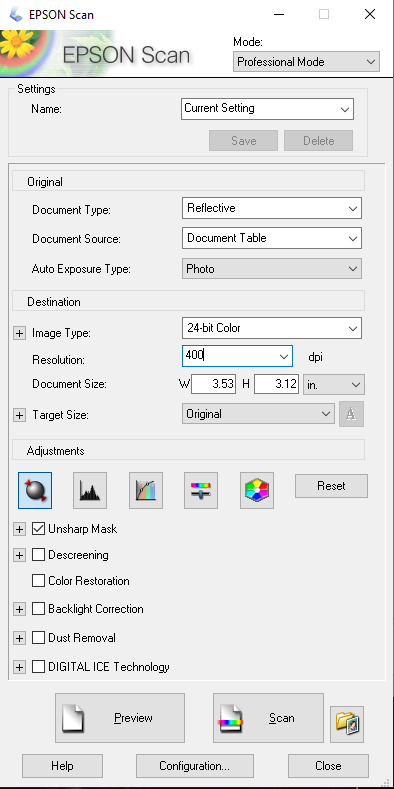The width and height of the screenshot is (394, 789).
Task: Click the grayed Save settings button
Action: point(244,140)
